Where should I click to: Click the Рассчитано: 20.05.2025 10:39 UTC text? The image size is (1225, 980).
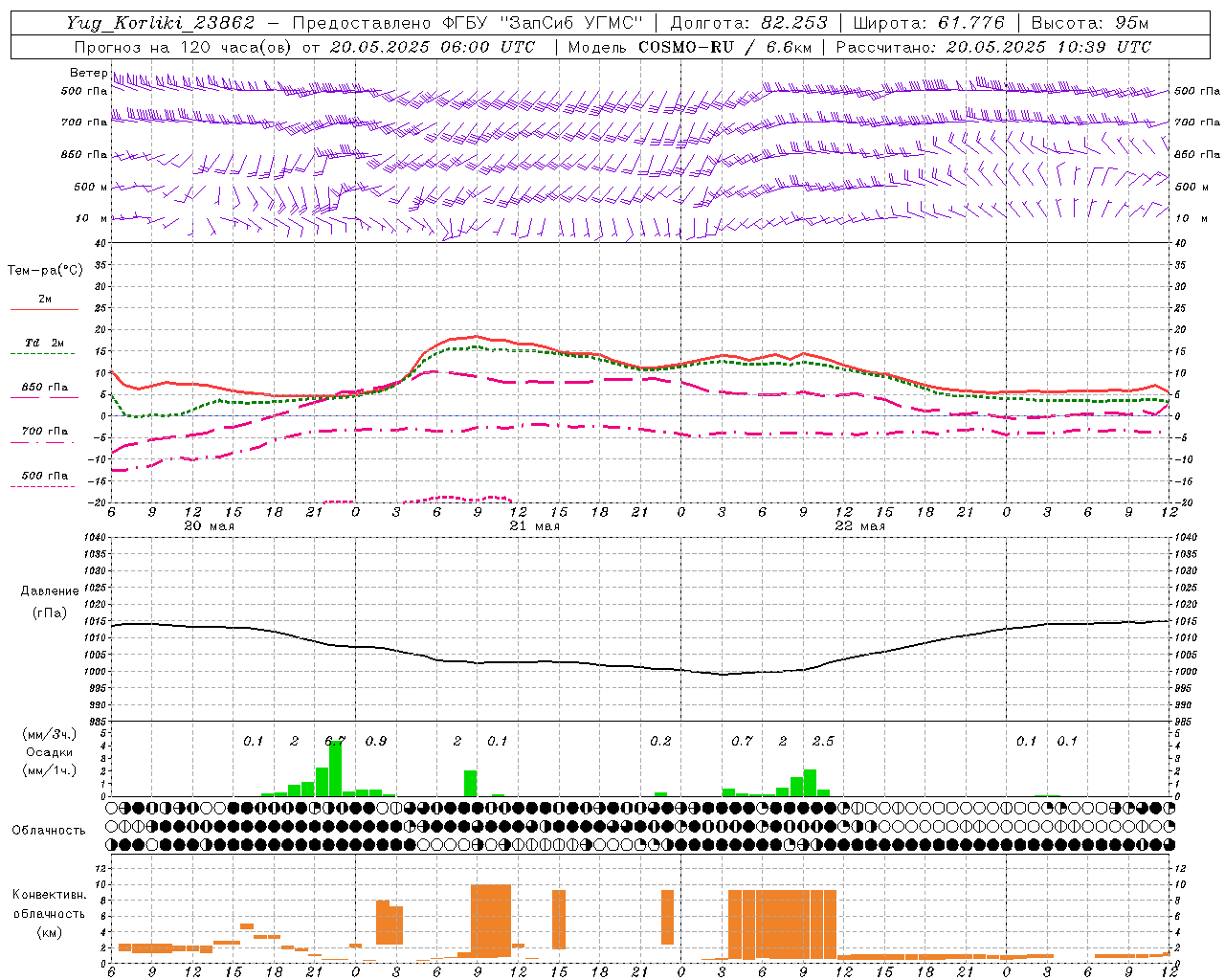(993, 47)
